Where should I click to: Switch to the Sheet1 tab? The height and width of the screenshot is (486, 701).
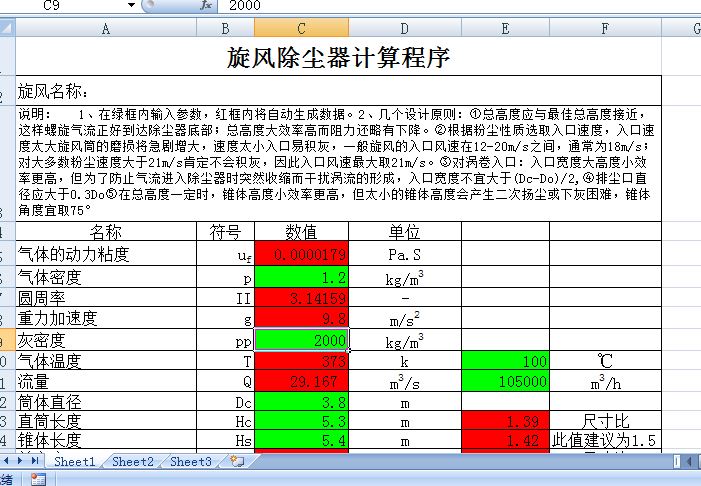(74, 461)
